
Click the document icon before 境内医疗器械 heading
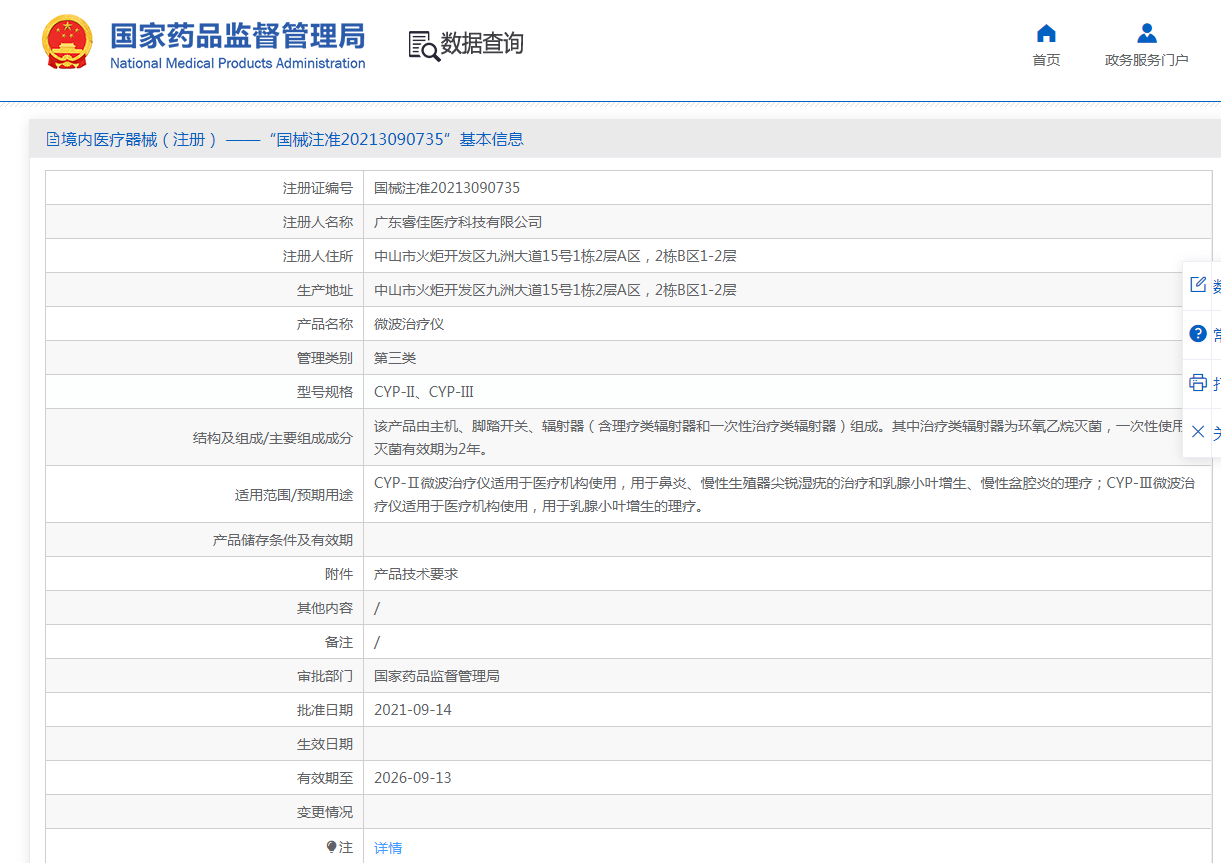tap(52, 140)
